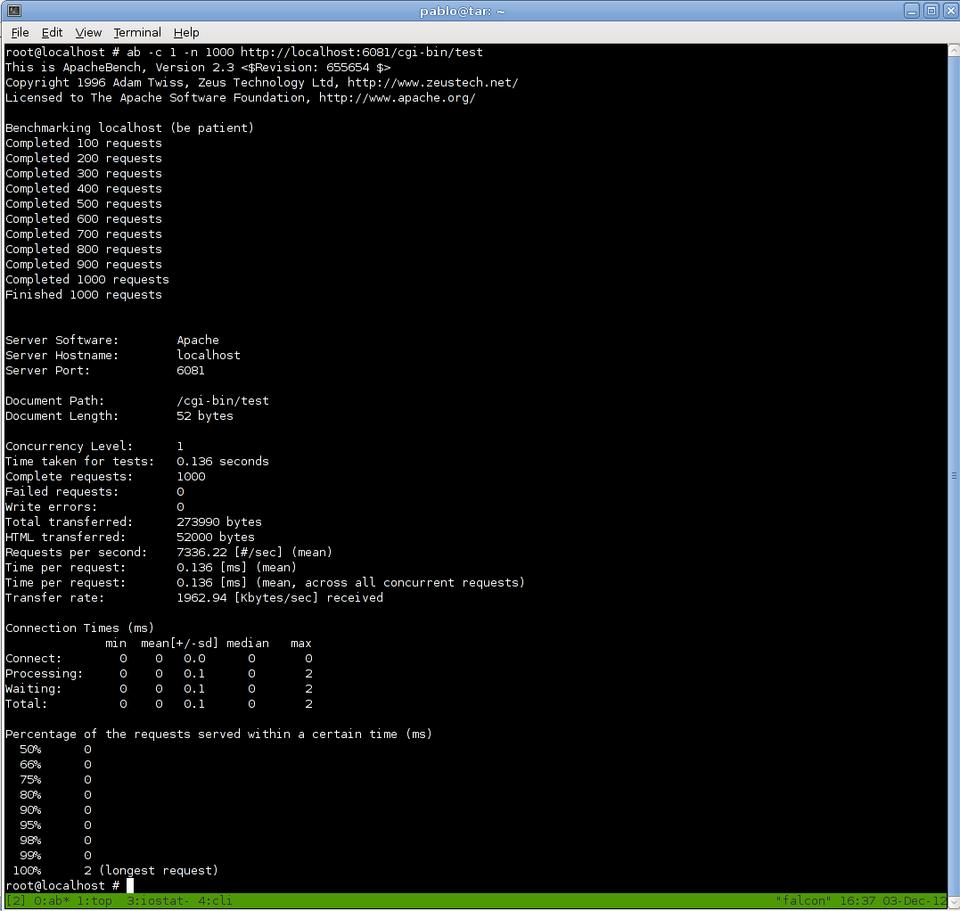Viewport: 960px width, 911px height.
Task: Click the "falcon" hostname in status bar
Action: tap(803, 901)
